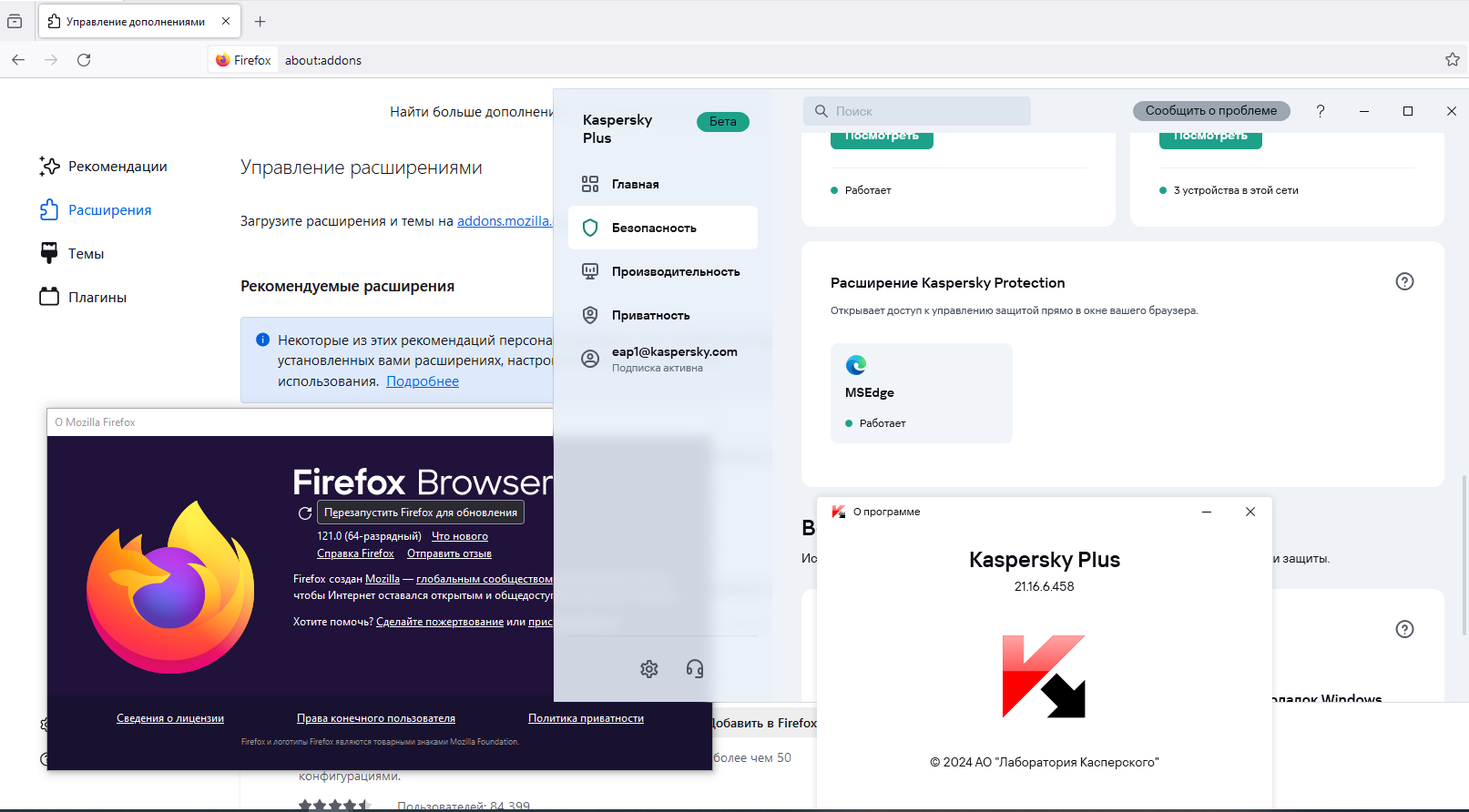The image size is (1469, 812).
Task: Click Расширение Kaspersky Protection heading
Action: point(947,283)
